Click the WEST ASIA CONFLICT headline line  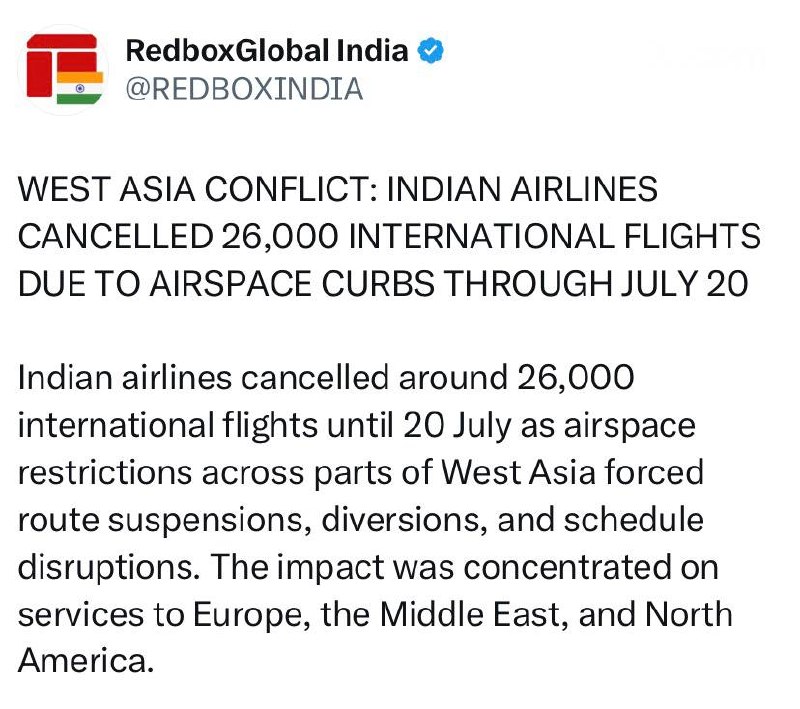click(338, 189)
